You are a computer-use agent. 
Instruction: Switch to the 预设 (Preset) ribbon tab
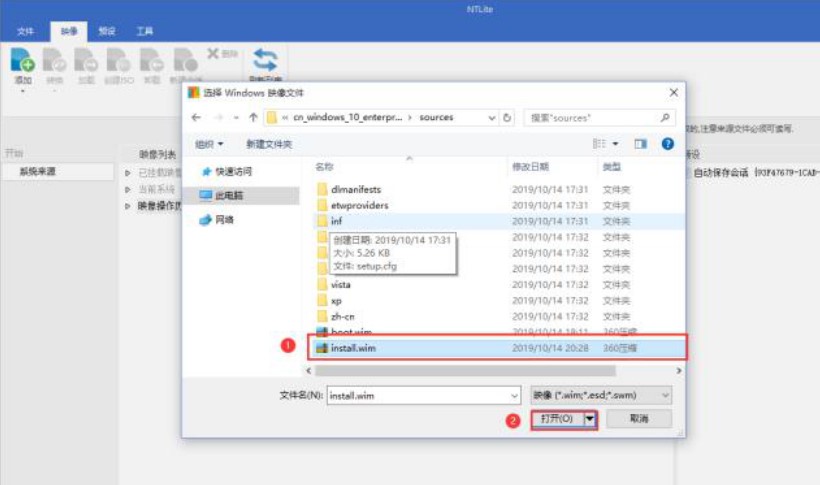coord(107,31)
